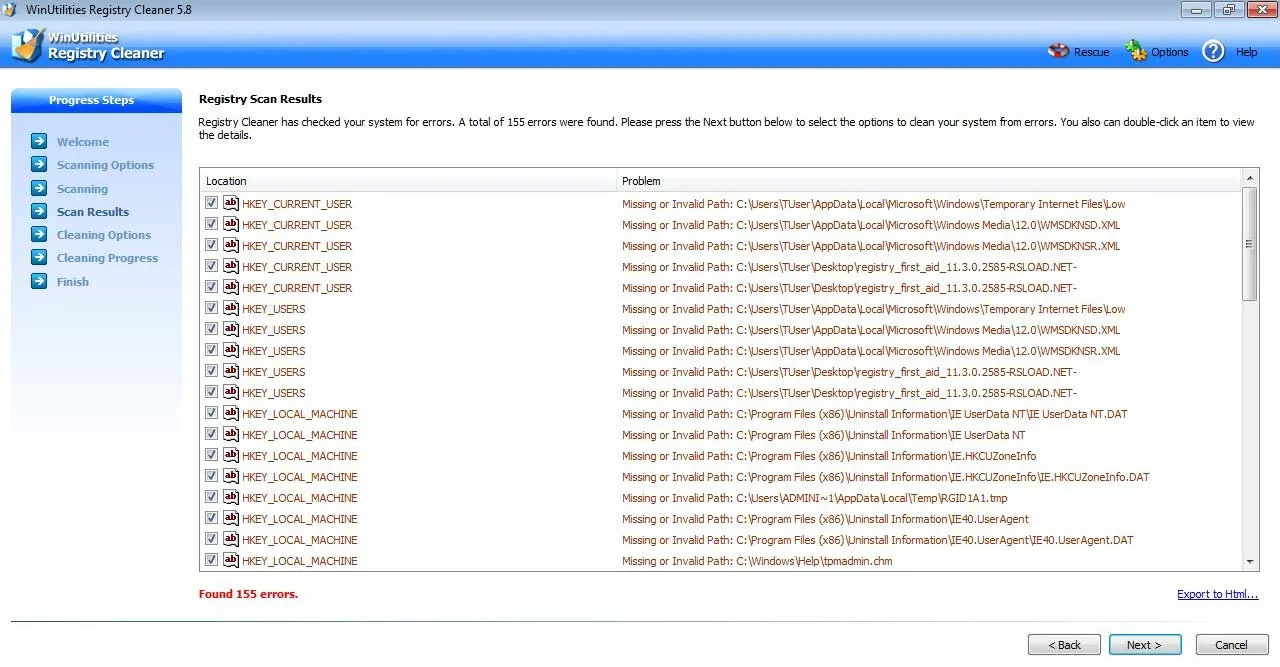
Task: Uncheck the tpmadmin.chm HKEY_LOCAL_MACHINE entry
Action: (210, 559)
